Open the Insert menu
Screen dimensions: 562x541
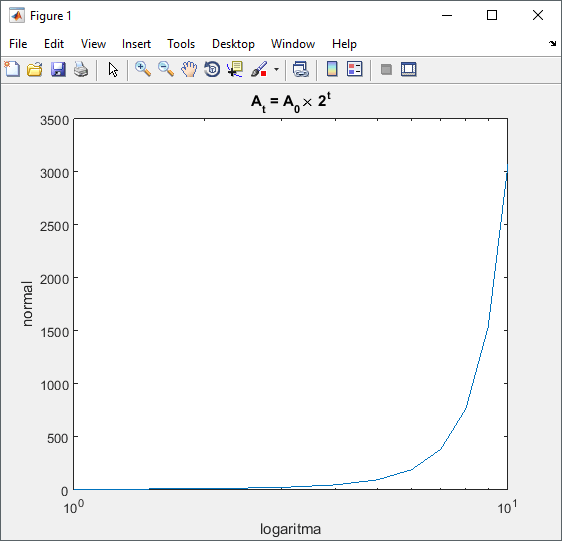[x=136, y=44]
